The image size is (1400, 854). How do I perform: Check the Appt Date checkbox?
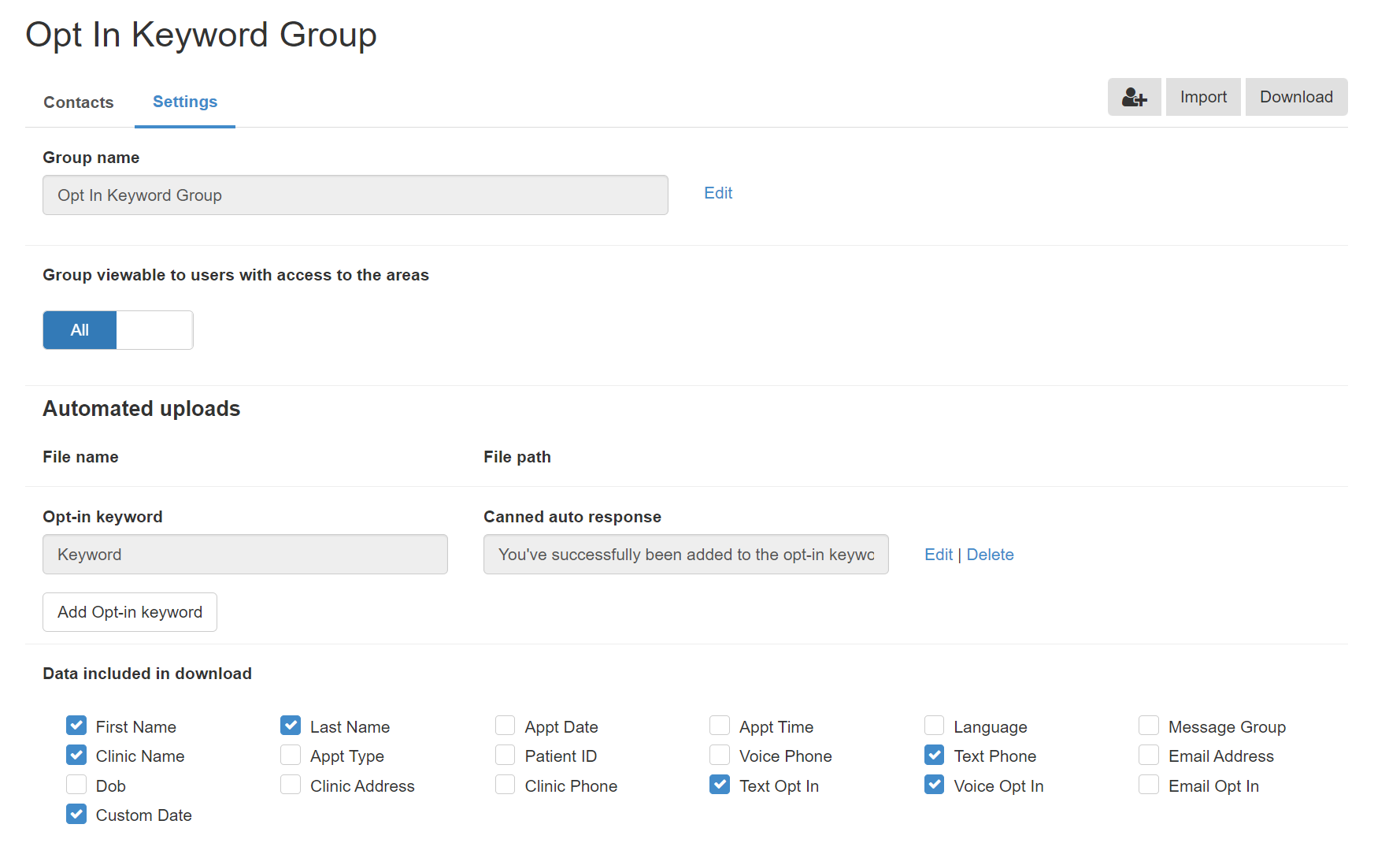click(506, 726)
